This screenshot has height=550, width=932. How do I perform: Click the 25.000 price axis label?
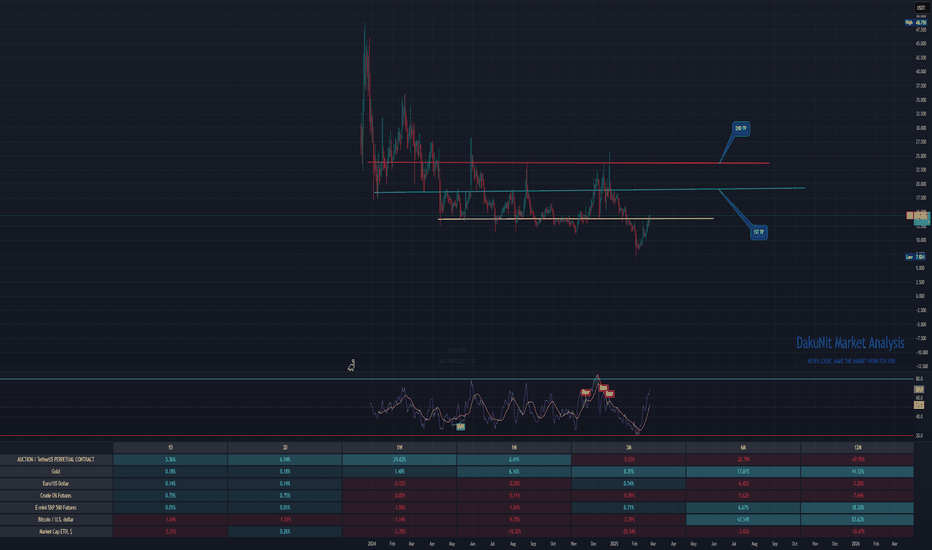pos(920,156)
